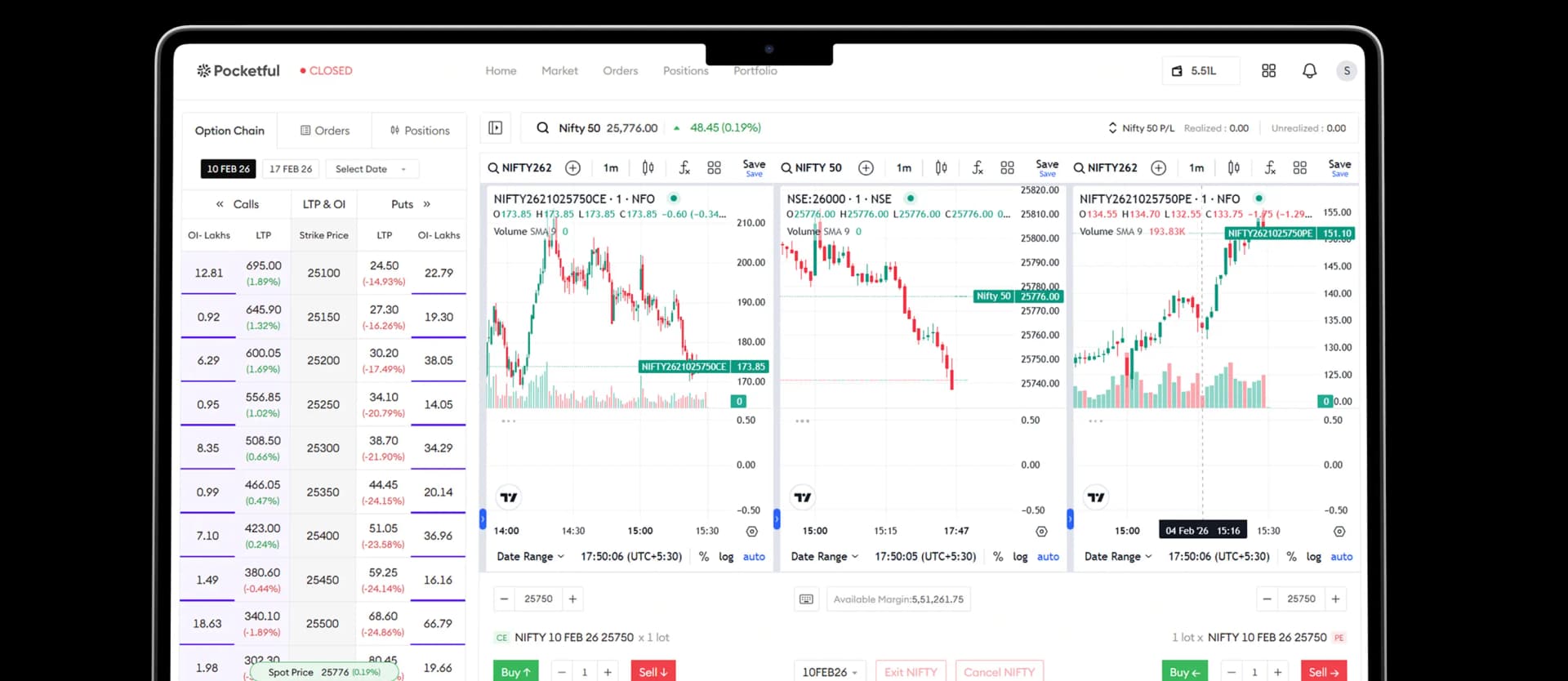Open layout grid for NIFTY 50 chart
1568x681 pixels.
(x=1007, y=167)
